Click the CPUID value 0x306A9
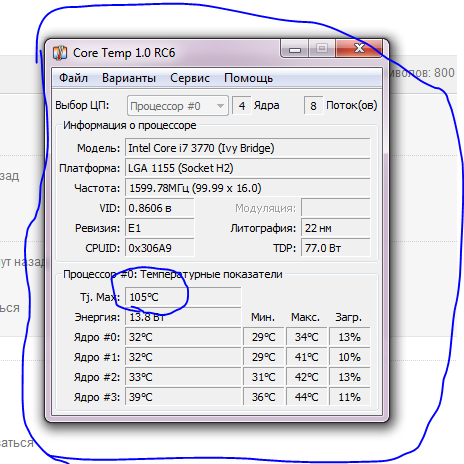Screen dimensions: 464x464 coord(160,248)
